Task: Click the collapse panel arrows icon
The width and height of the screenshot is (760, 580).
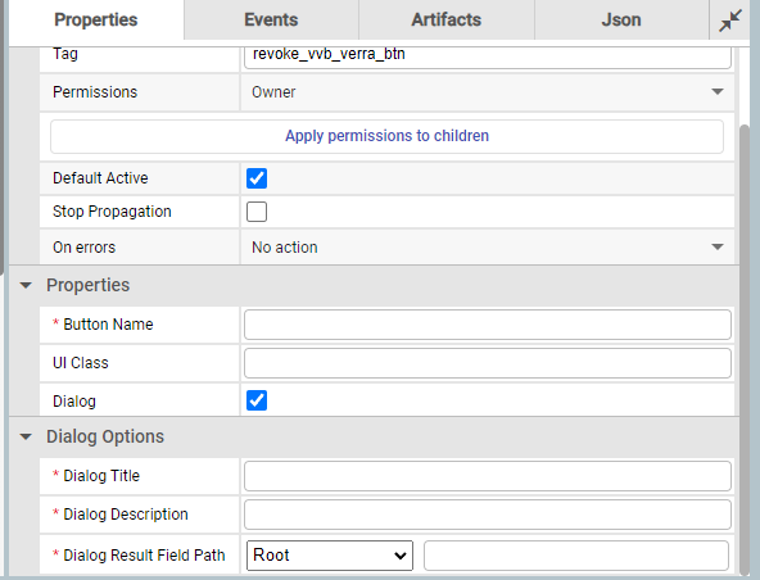Action: coord(731,20)
